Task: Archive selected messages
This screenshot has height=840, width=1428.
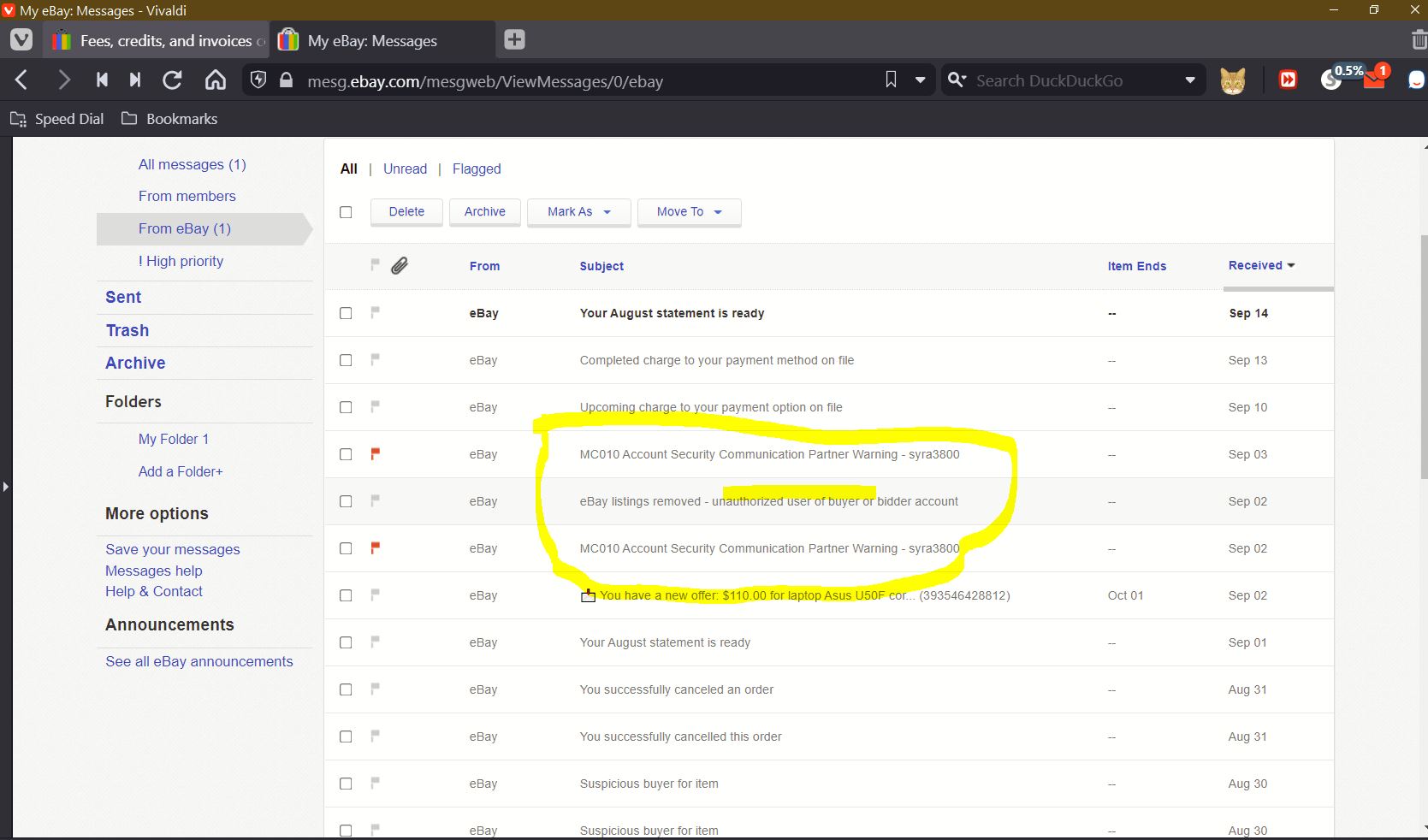Action: tap(485, 212)
